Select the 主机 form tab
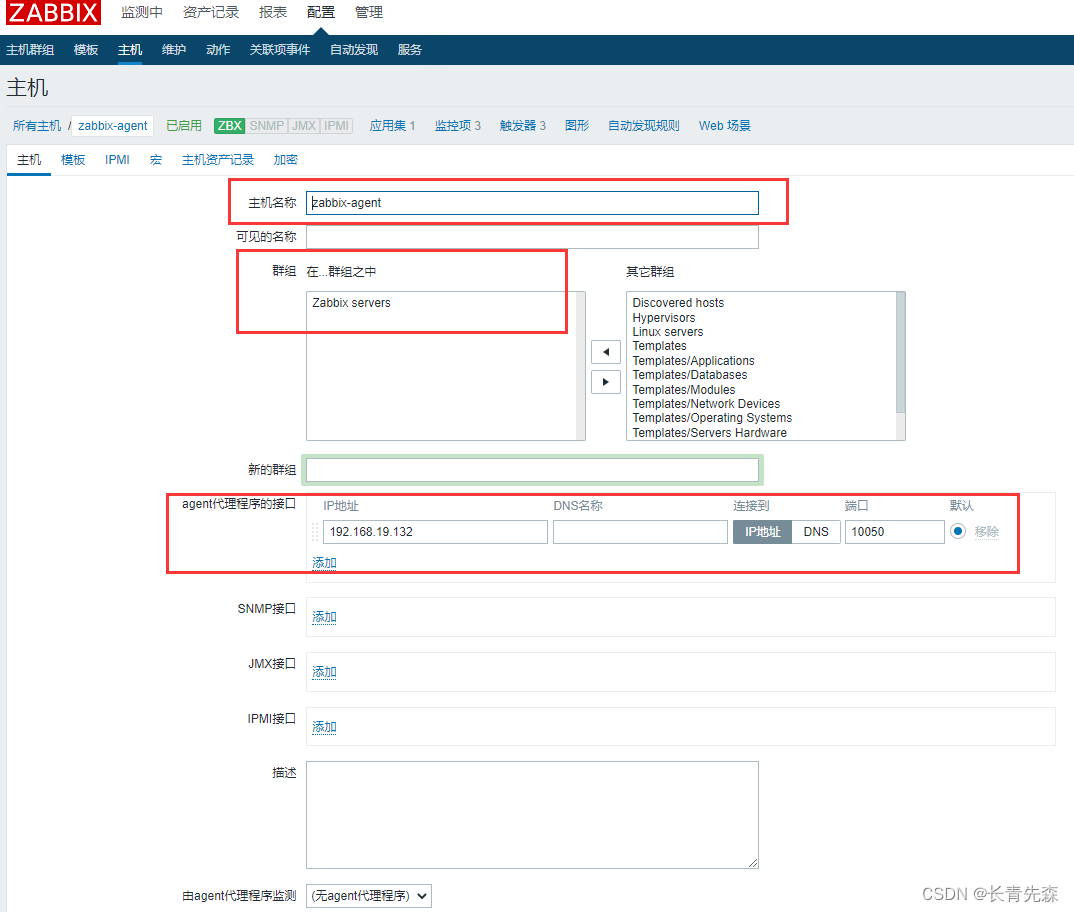 coord(29,160)
